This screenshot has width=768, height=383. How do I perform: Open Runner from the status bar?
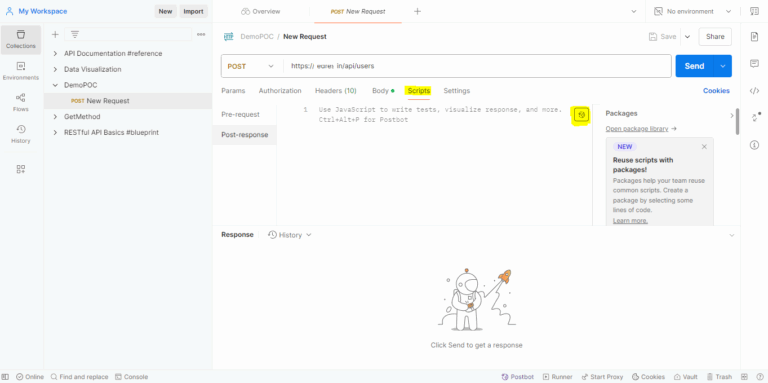coord(557,377)
